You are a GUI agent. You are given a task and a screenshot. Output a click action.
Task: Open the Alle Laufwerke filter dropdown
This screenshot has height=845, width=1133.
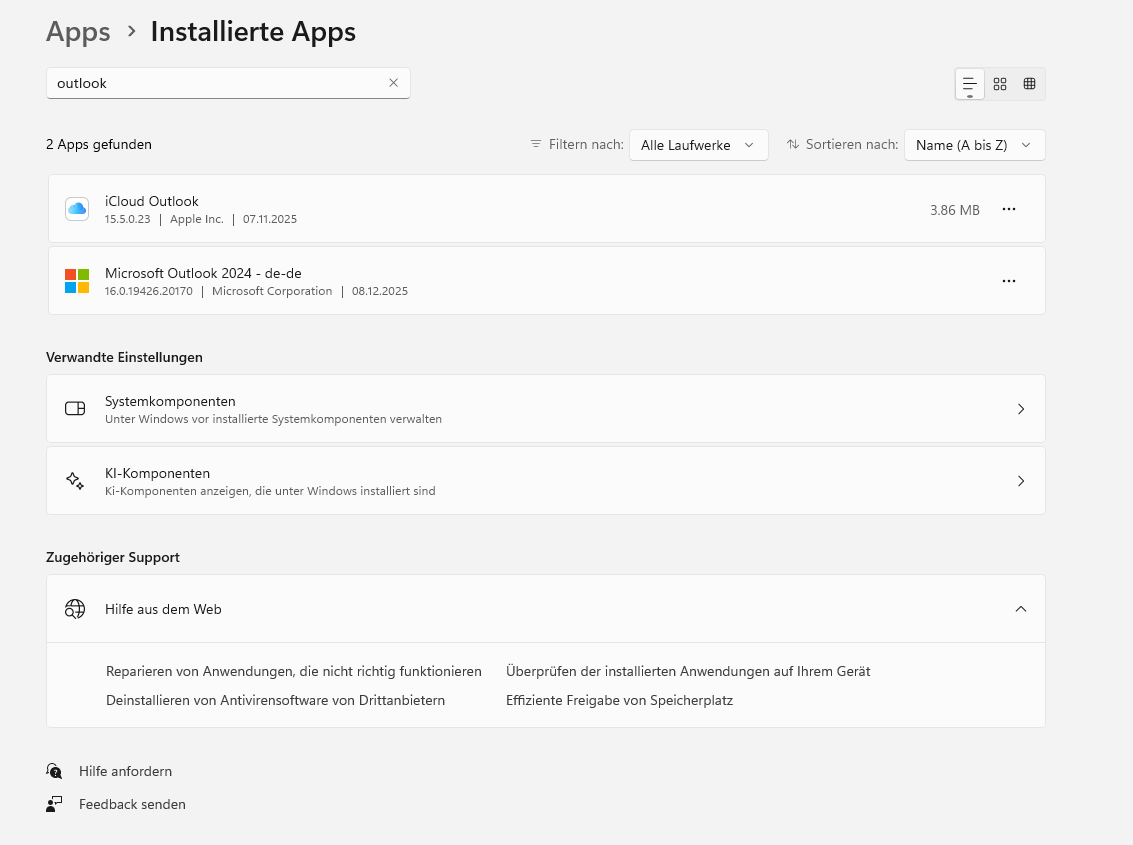click(x=698, y=144)
